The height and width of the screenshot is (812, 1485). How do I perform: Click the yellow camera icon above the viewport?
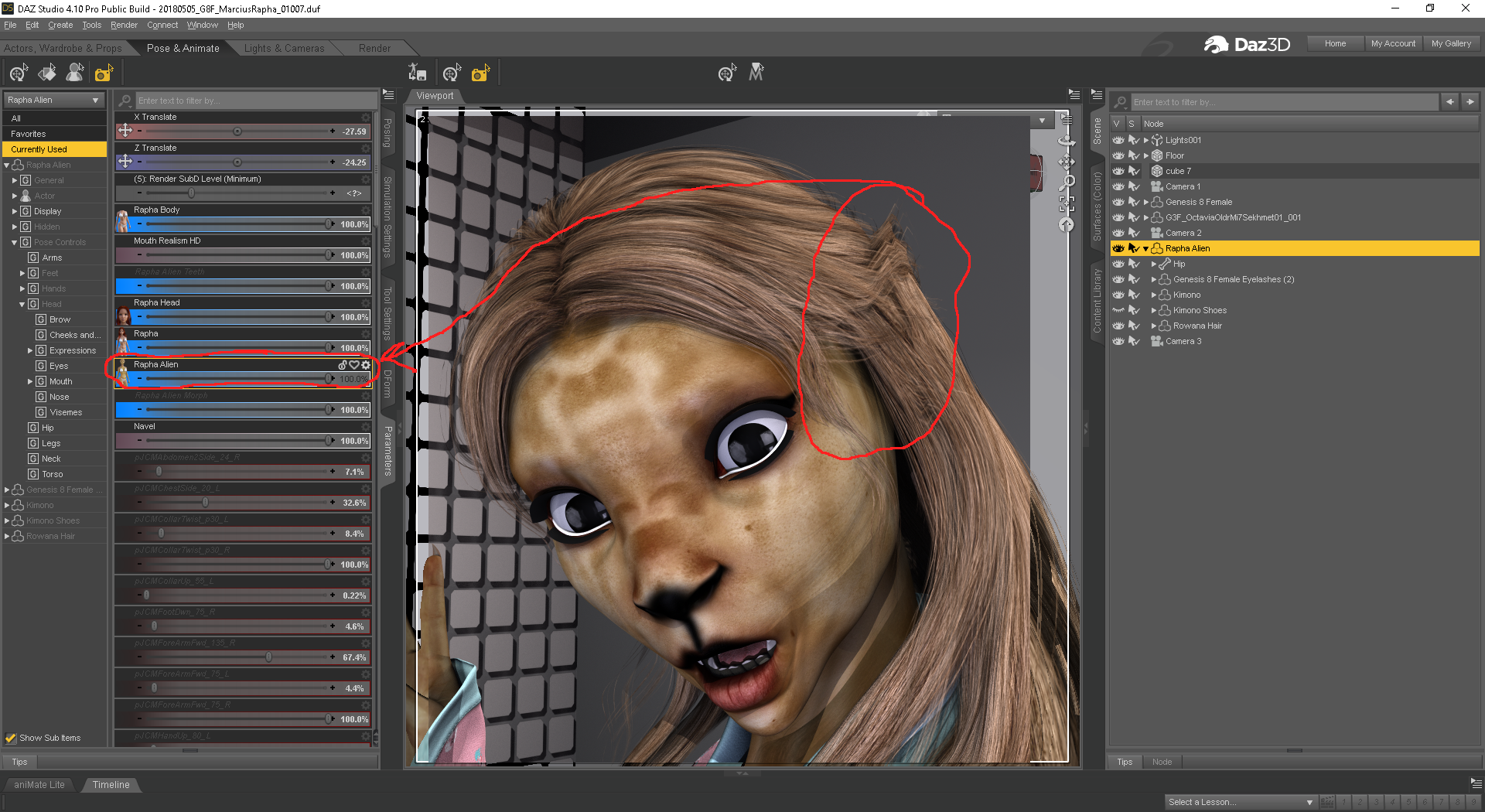(481, 73)
